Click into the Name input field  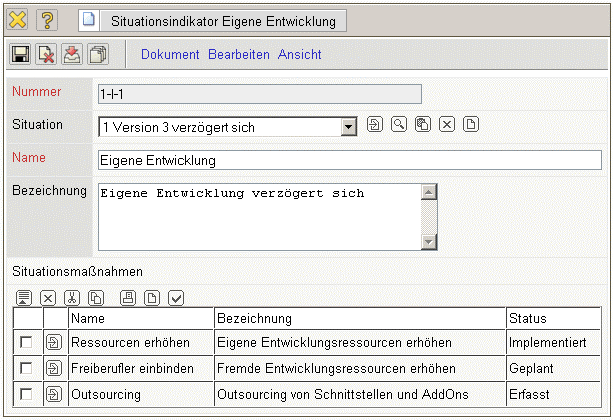coord(349,160)
